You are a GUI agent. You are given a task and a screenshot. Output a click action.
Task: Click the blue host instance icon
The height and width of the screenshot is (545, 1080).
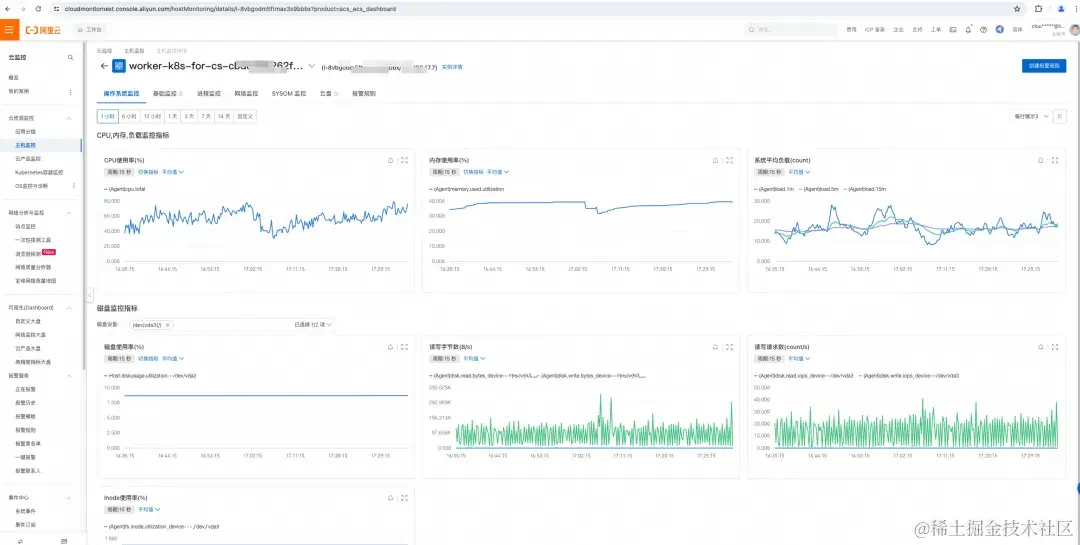click(118, 66)
